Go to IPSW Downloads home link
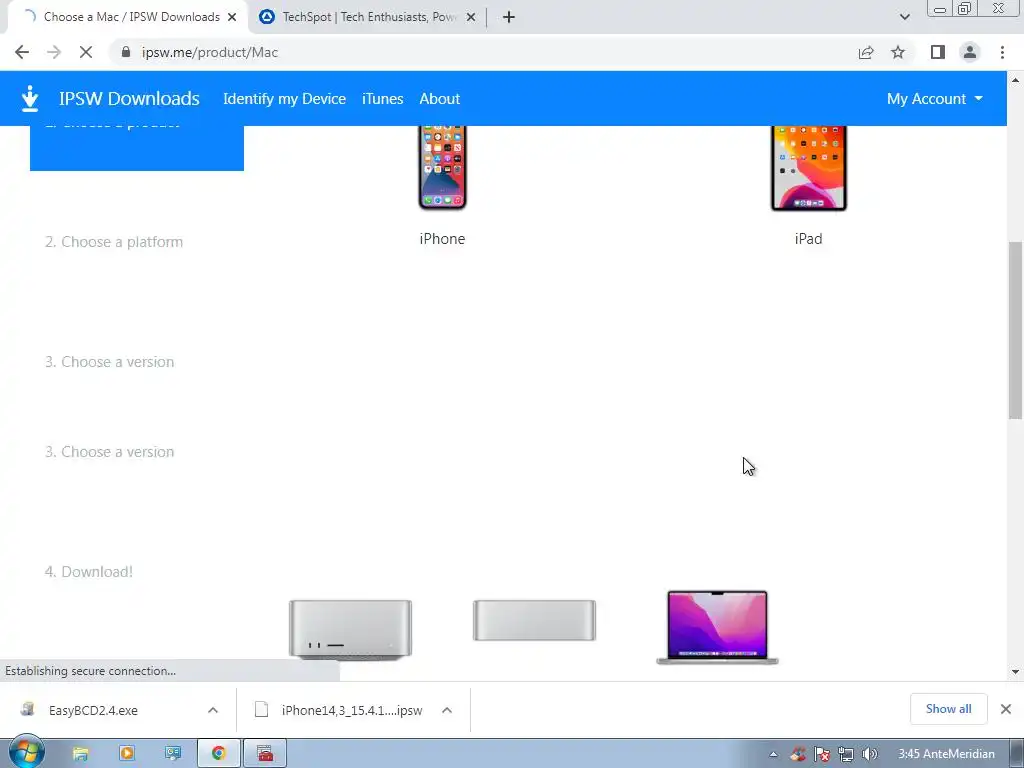This screenshot has height=768, width=1024. (129, 99)
